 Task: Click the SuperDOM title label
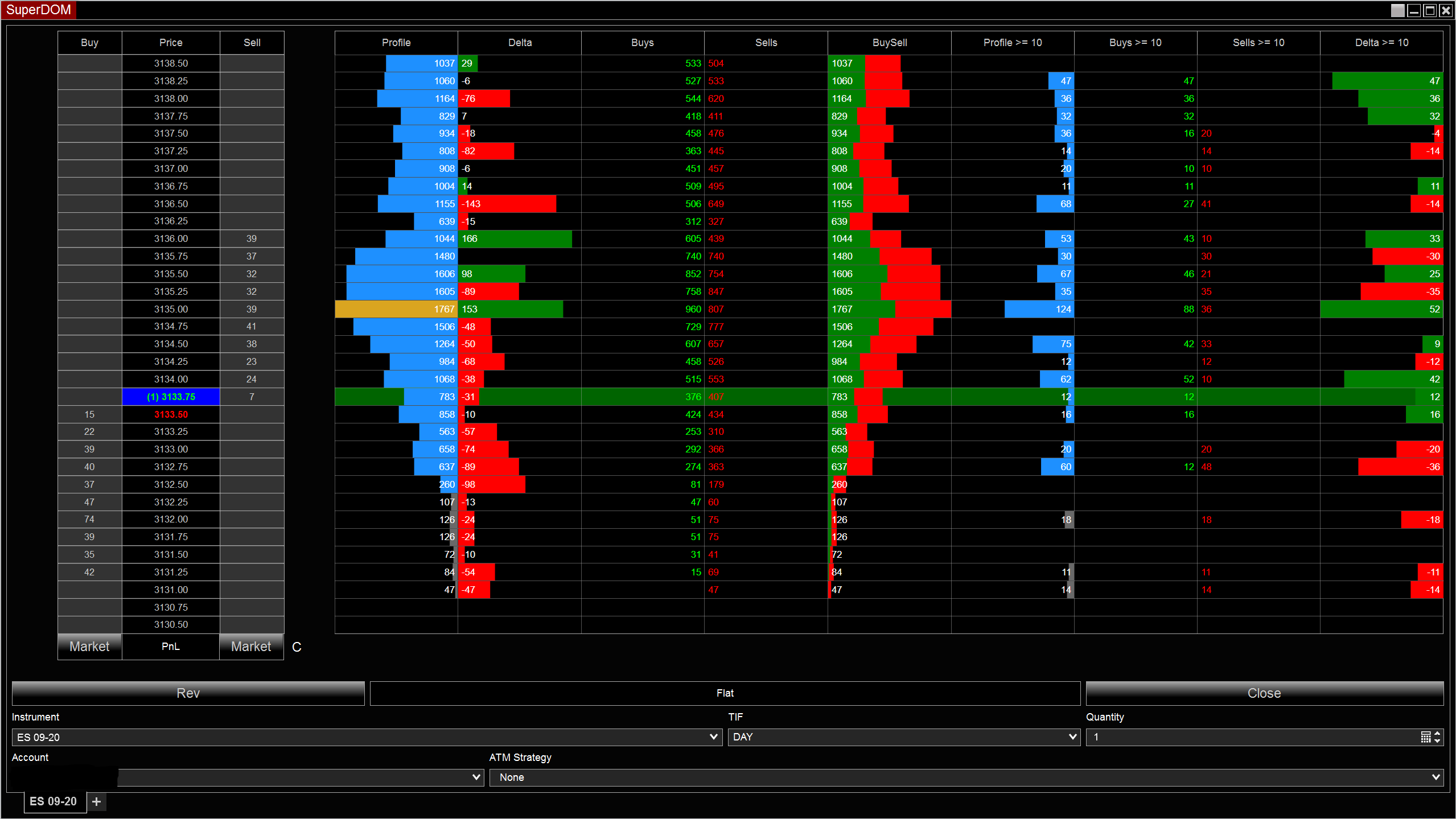[x=38, y=9]
